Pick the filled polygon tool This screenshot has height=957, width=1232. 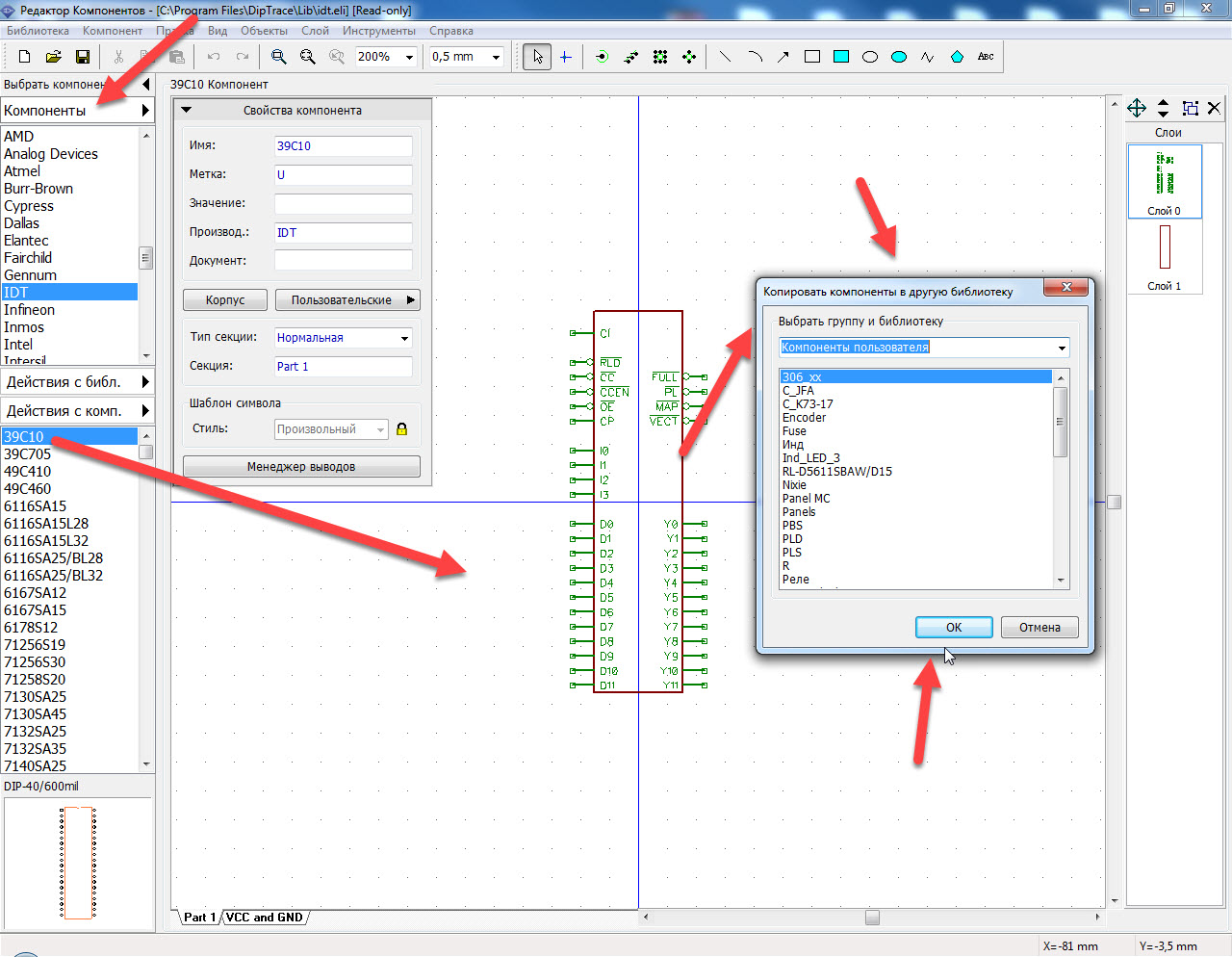click(x=957, y=57)
